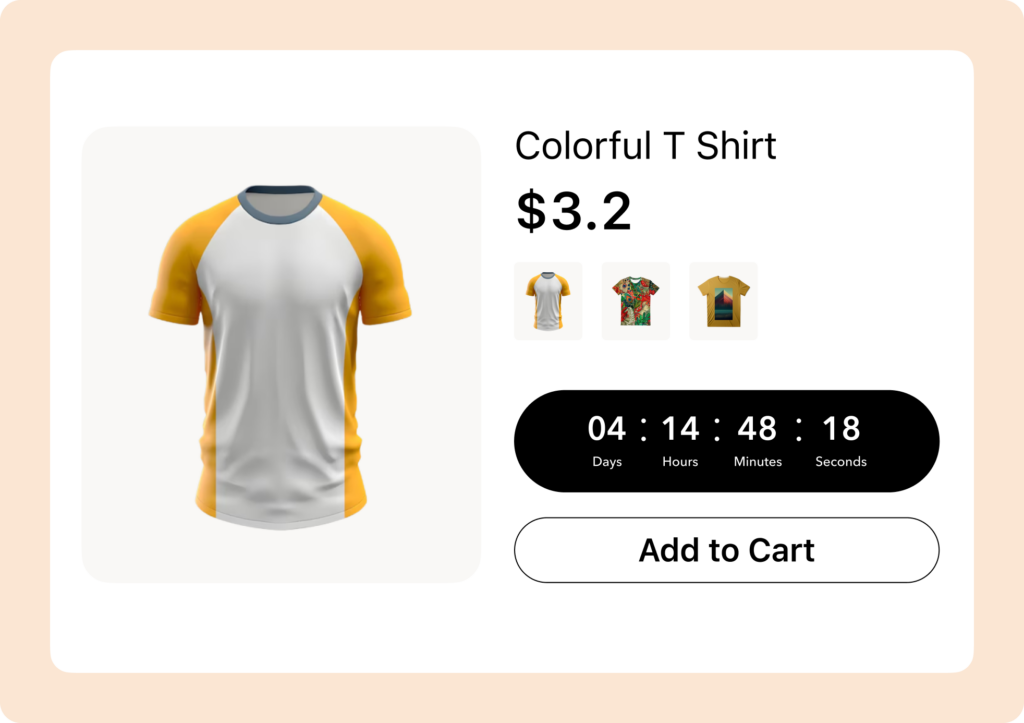Select the red floral shirt thumbnail

(x=636, y=301)
